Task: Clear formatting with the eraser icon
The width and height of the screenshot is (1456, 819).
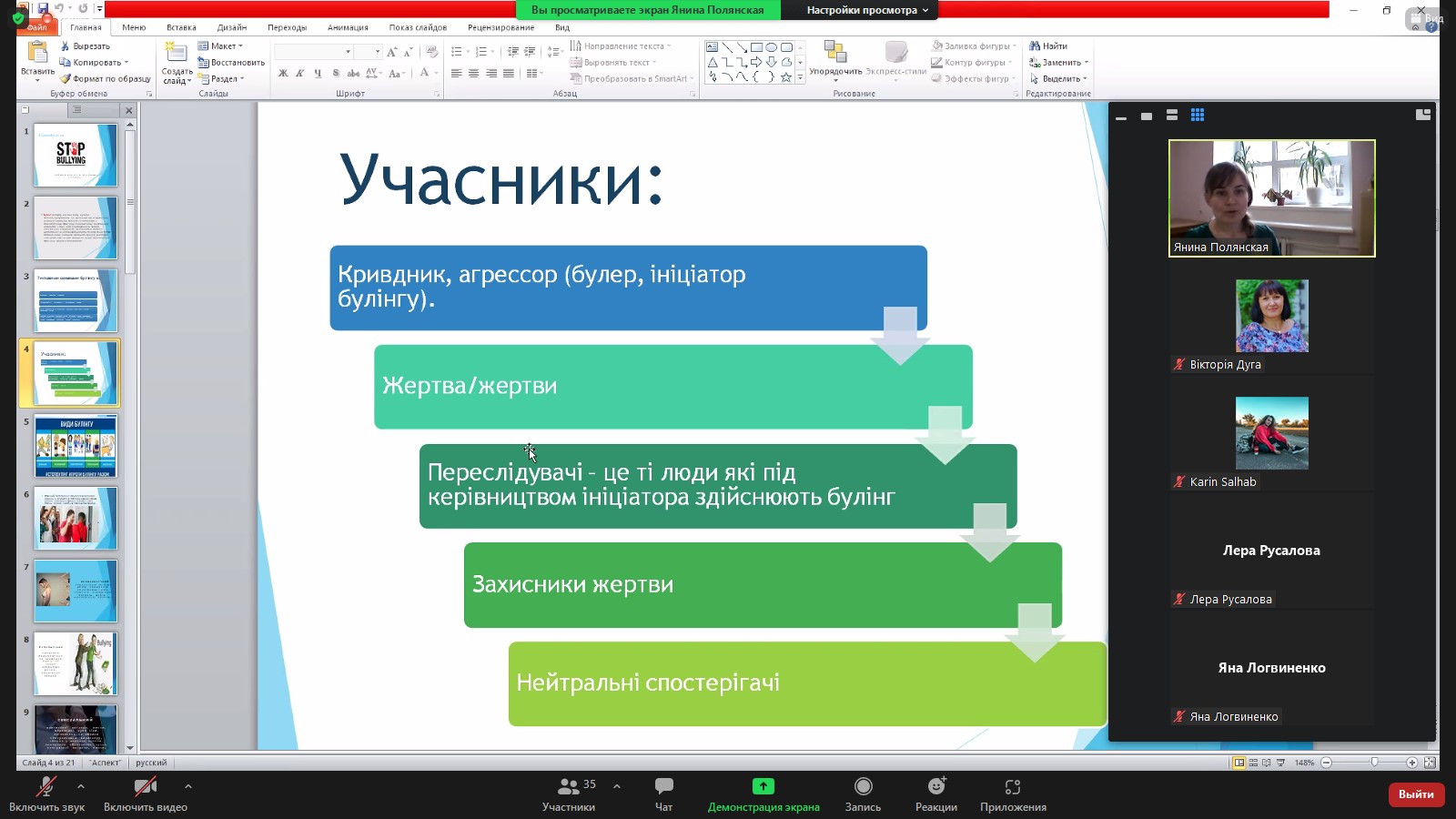Action: click(431, 52)
